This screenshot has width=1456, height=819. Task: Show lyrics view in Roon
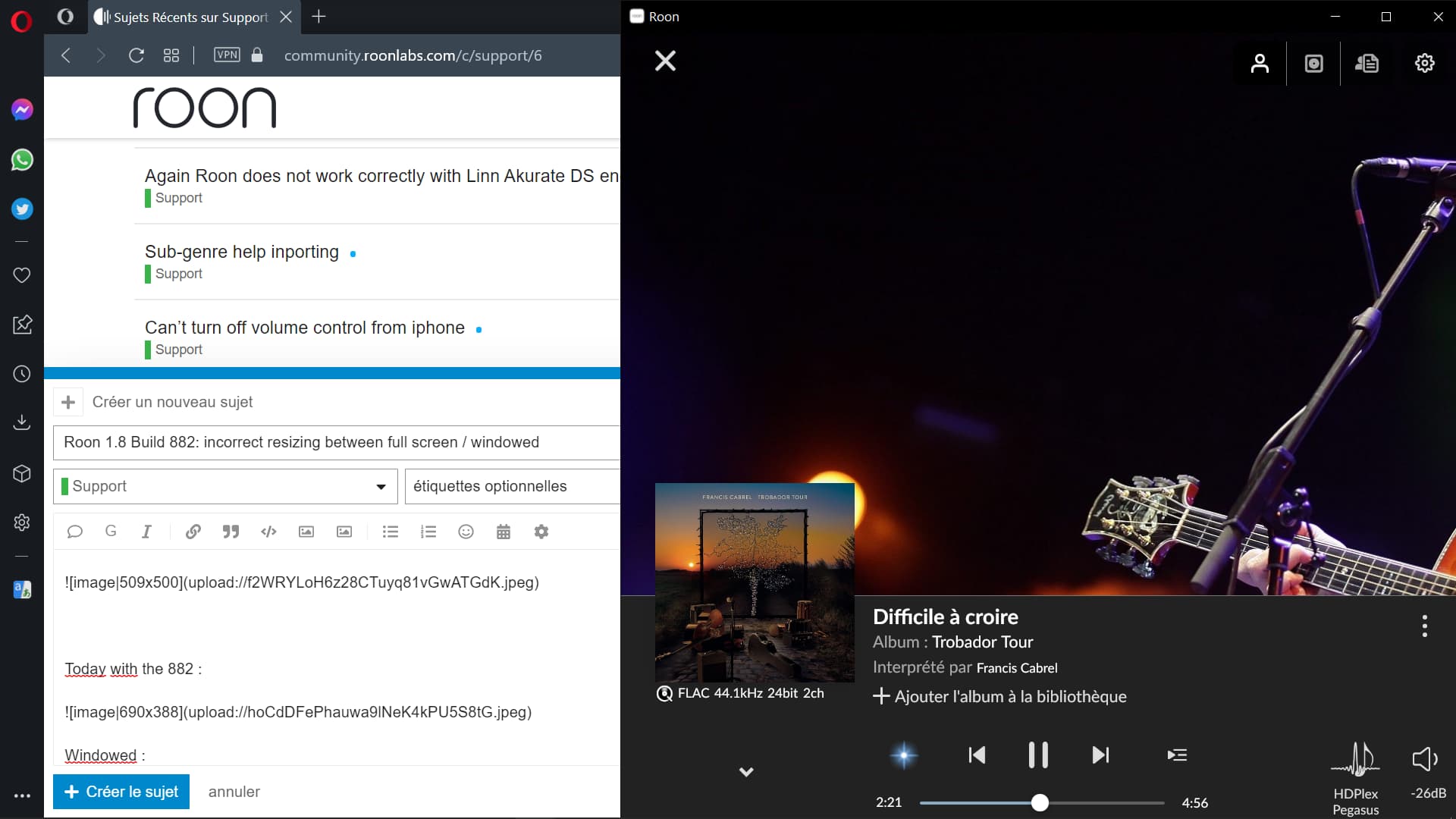click(x=1367, y=63)
